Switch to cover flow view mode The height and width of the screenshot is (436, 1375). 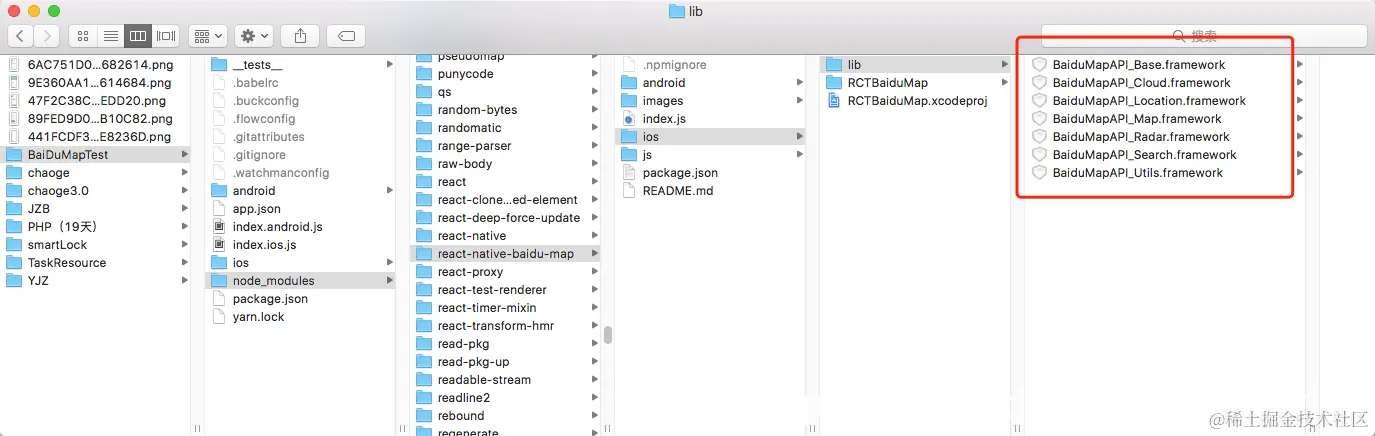166,36
